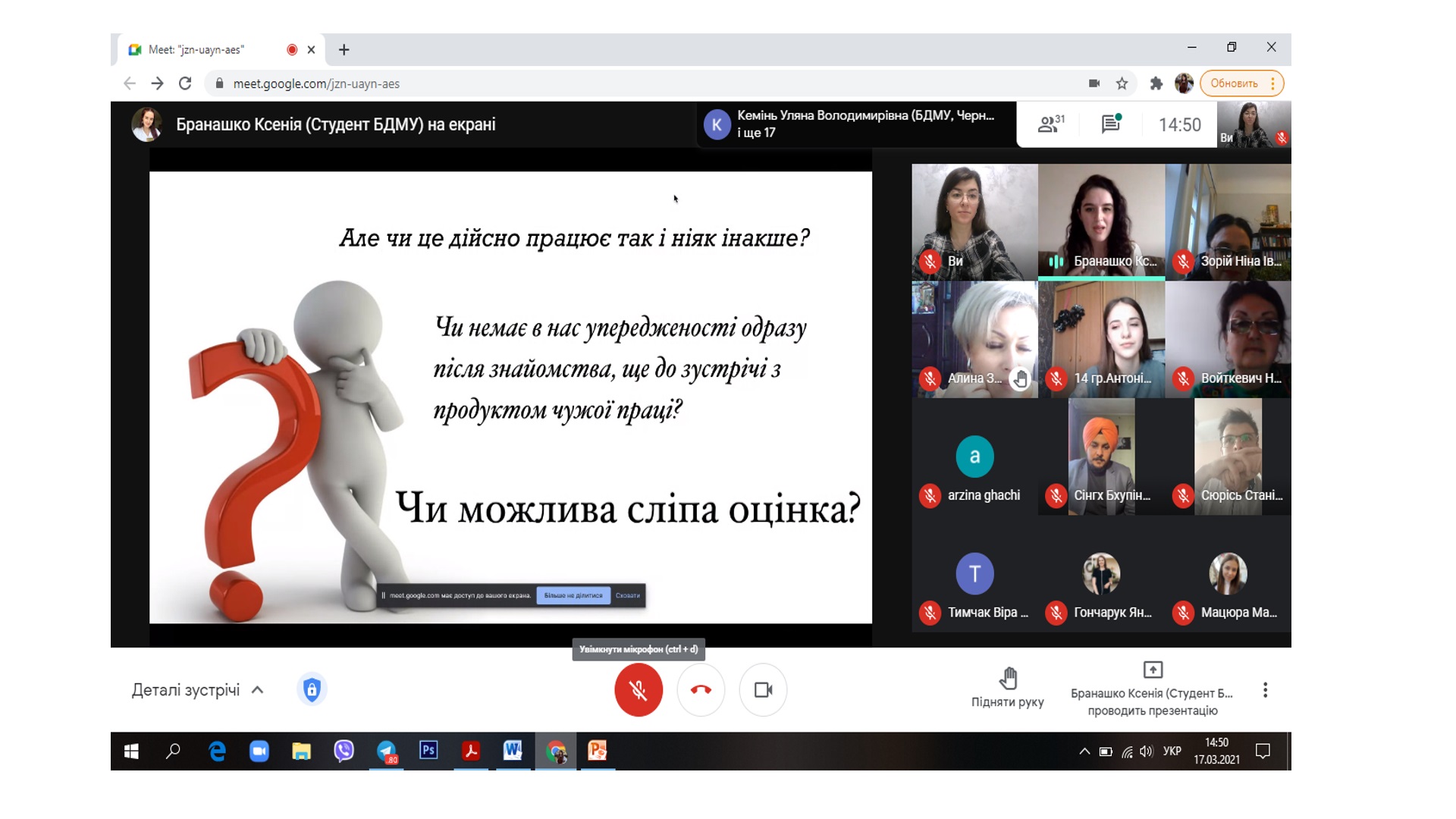Screen dimensions: 1456x819
Task: Open Telegram from the taskbar
Action: (386, 752)
